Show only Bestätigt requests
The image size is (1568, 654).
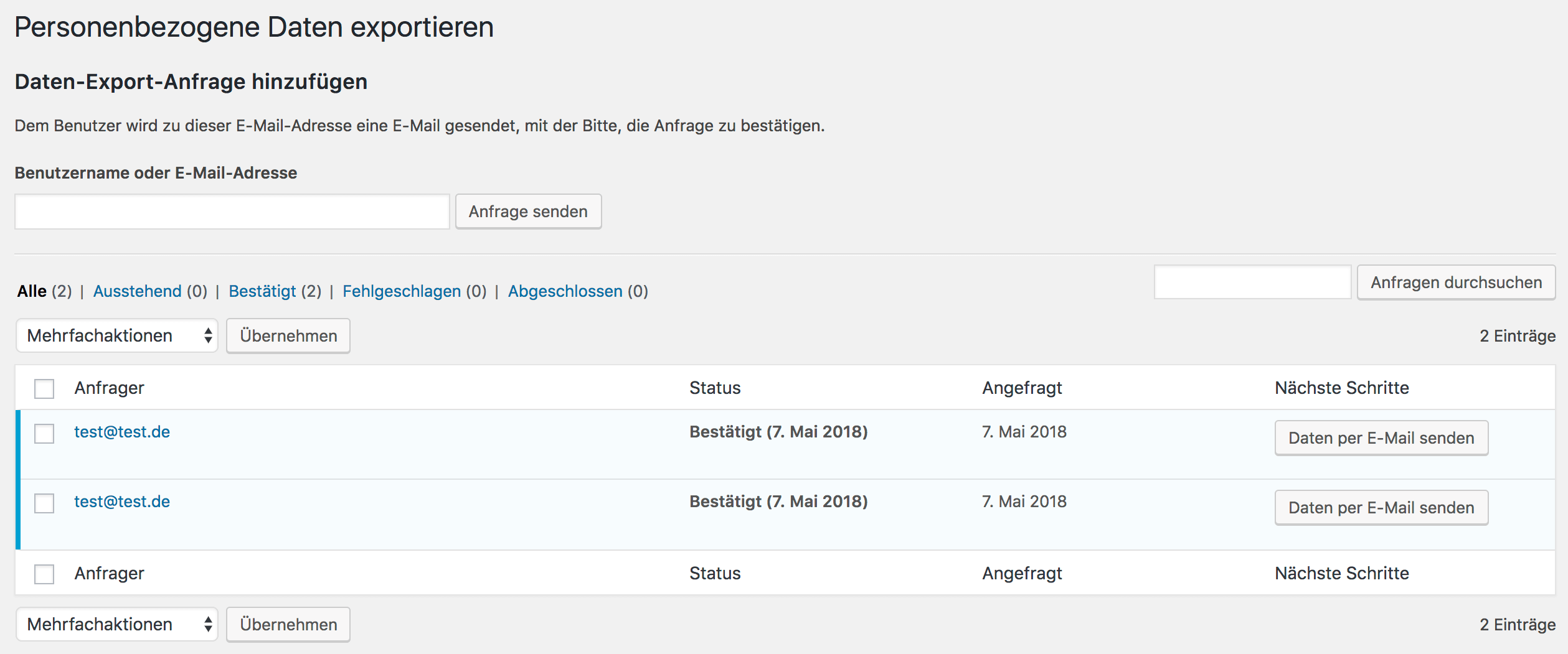(262, 291)
